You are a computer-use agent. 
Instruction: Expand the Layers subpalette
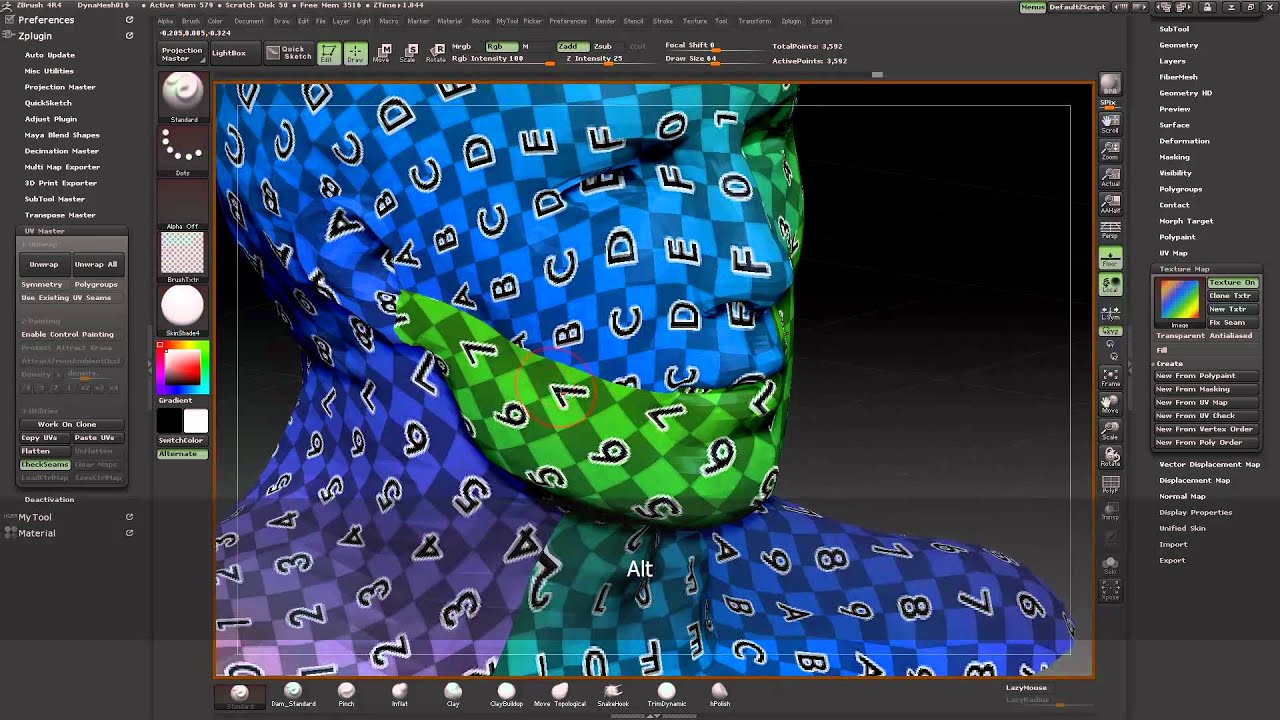pos(1172,61)
